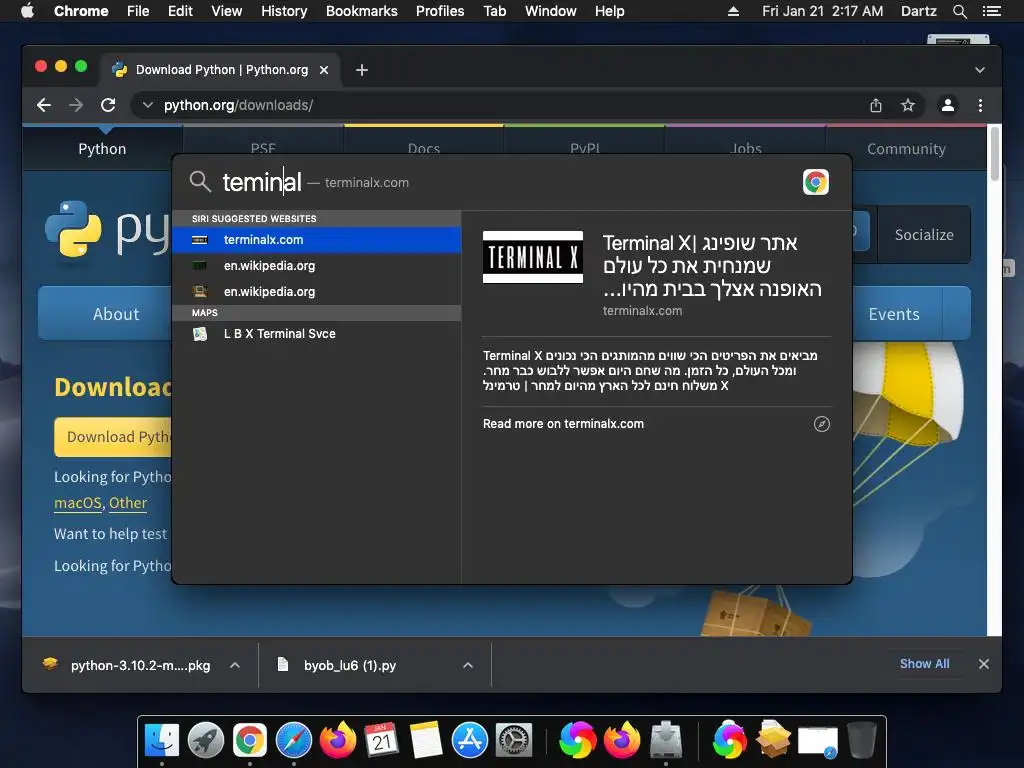
Task: Open Finder from the Dock
Action: (x=162, y=741)
